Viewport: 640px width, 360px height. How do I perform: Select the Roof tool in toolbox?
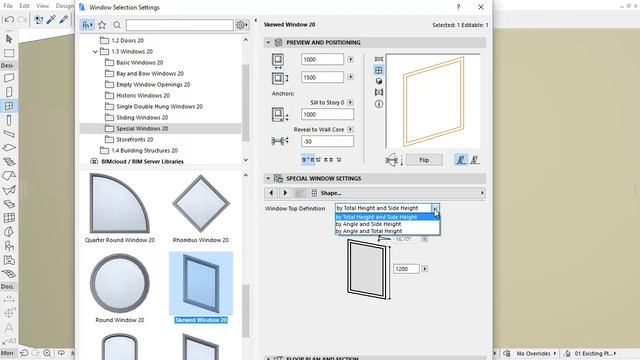[9, 176]
